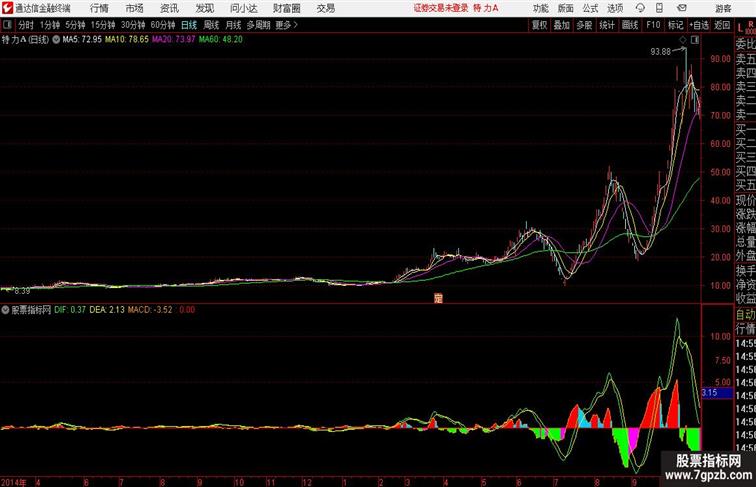The height and width of the screenshot is (487, 756).
Task: Click the 返回 back button
Action: pos(722,25)
